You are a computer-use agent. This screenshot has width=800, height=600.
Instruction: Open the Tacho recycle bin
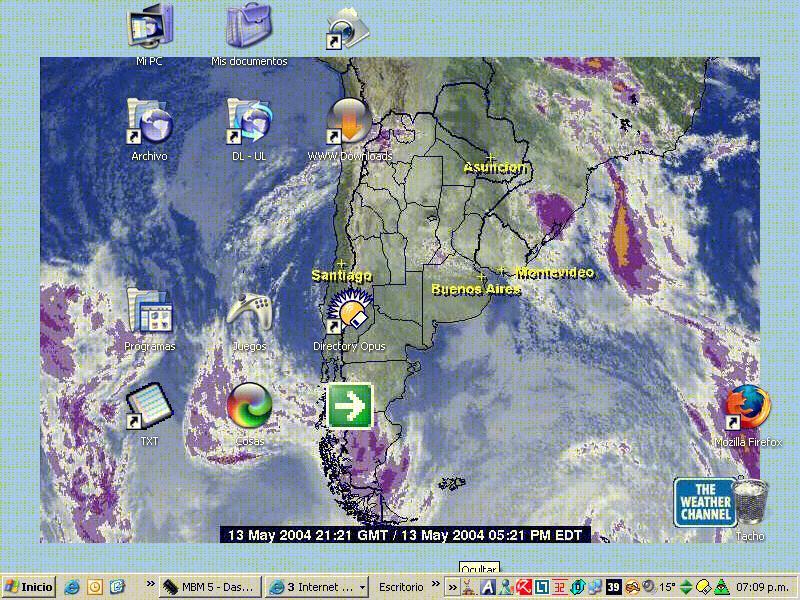click(750, 502)
